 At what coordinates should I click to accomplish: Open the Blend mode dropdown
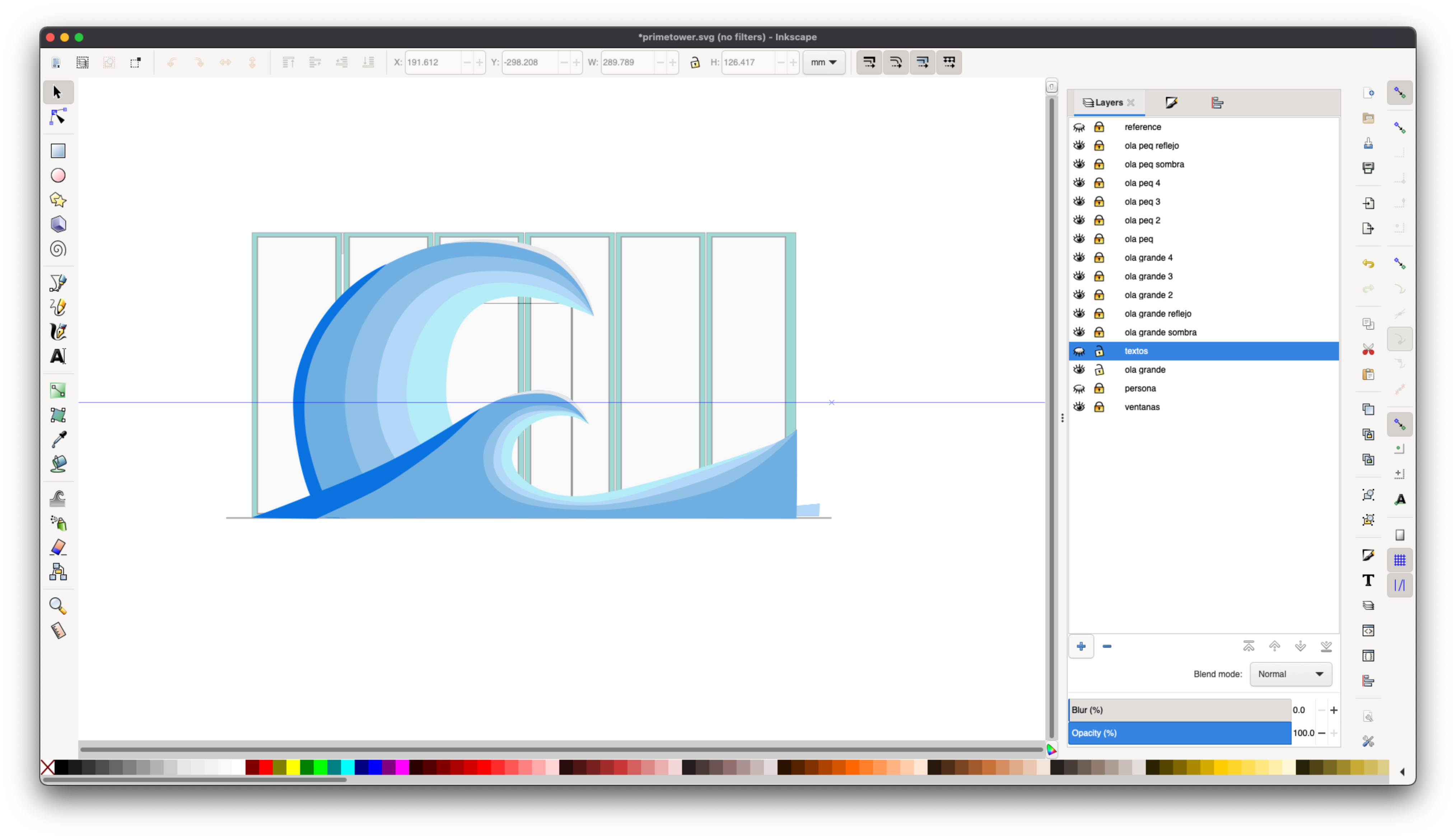click(1290, 674)
